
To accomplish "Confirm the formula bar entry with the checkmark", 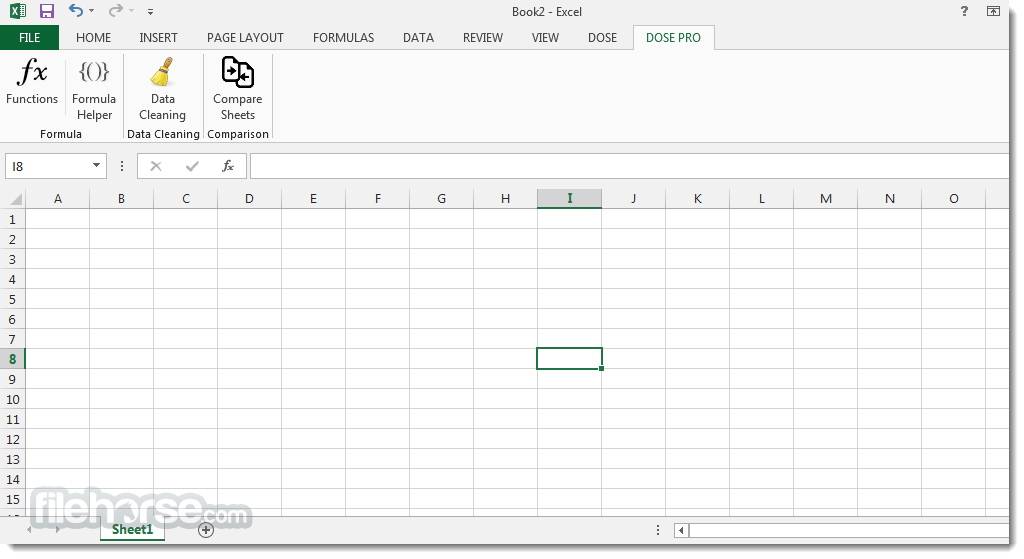I will (x=192, y=167).
